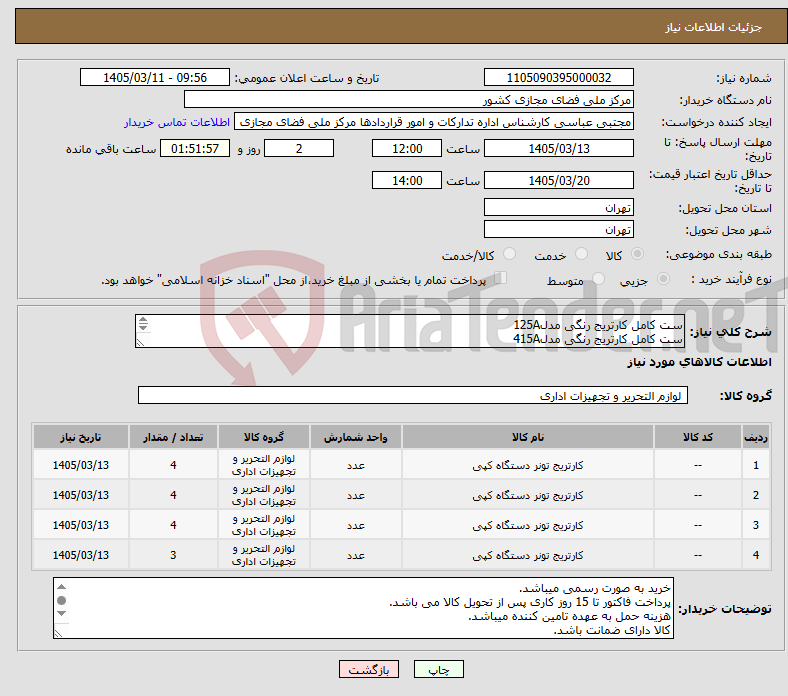Click the scrollbar thumb in buyer notes
Image resolution: width=788 pixels, height=696 pixels.
pos(61,600)
